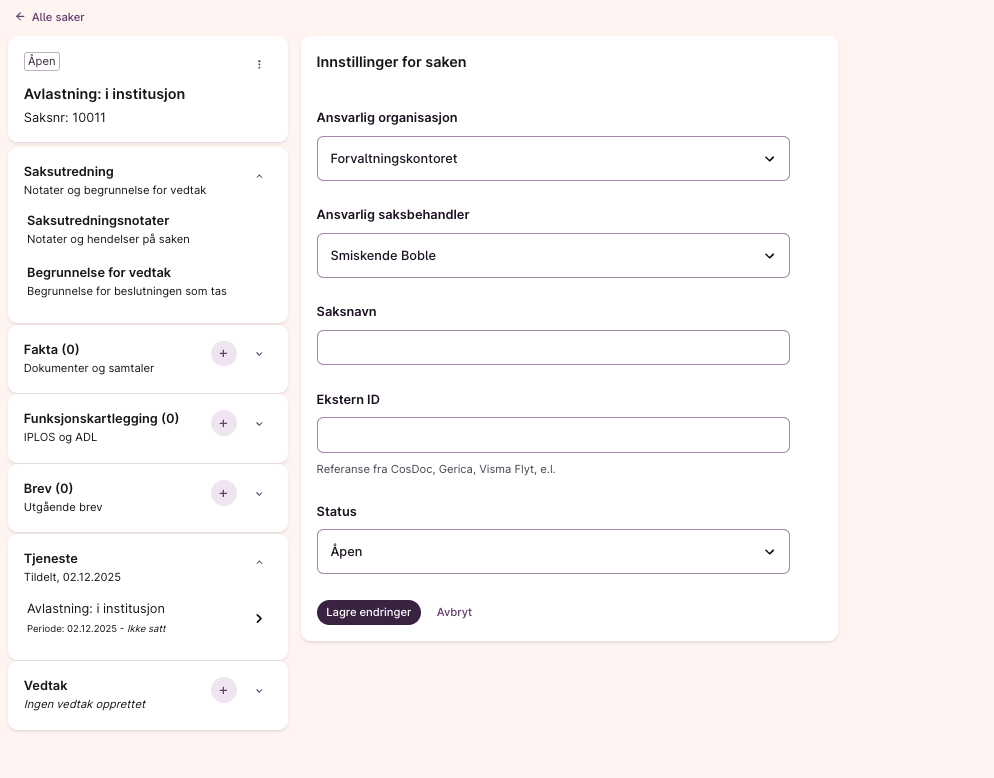Open the Status dropdown
The image size is (994, 778).
coord(553,552)
